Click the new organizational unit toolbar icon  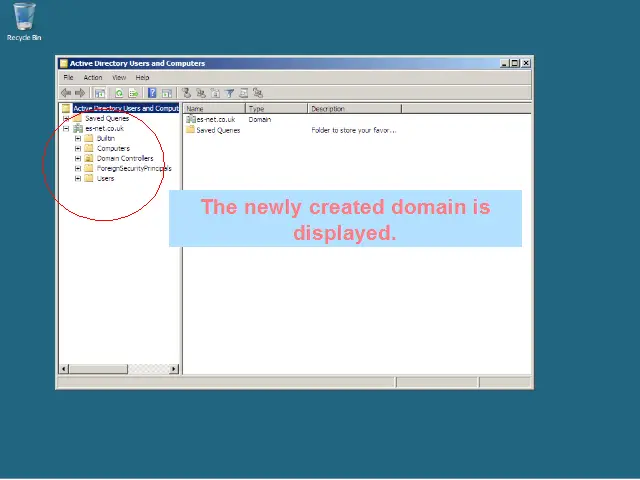(x=215, y=93)
